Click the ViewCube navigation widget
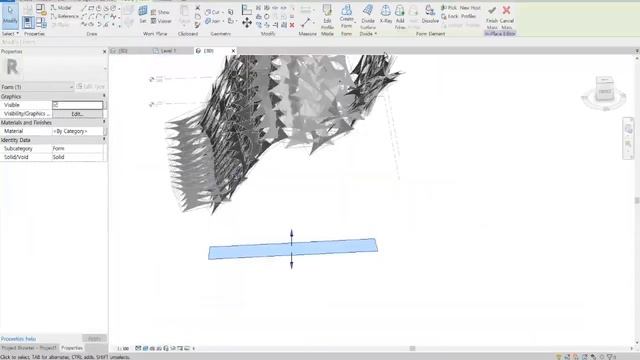The image size is (640, 360). (604, 93)
